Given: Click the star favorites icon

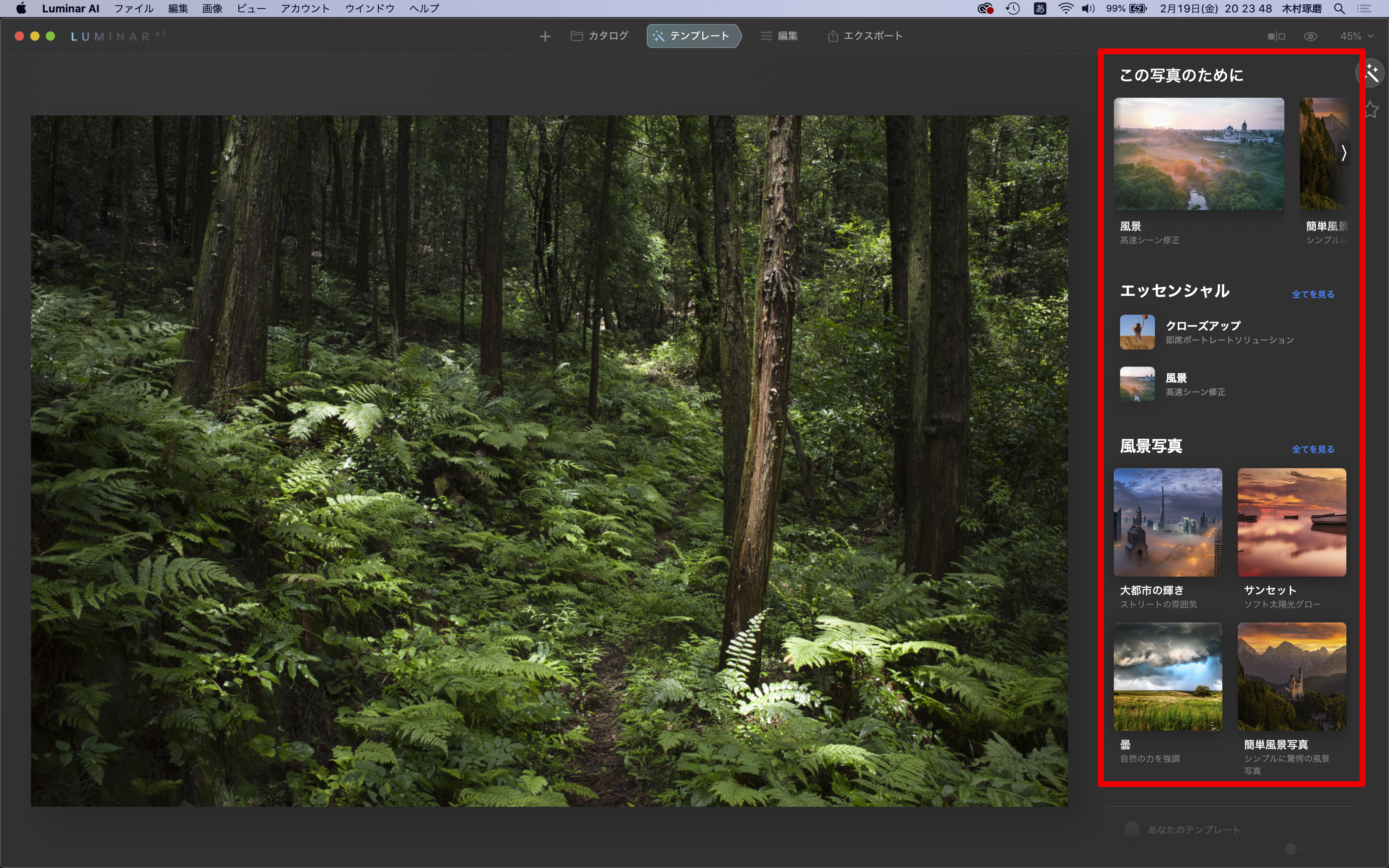Looking at the screenshot, I should click(1372, 110).
